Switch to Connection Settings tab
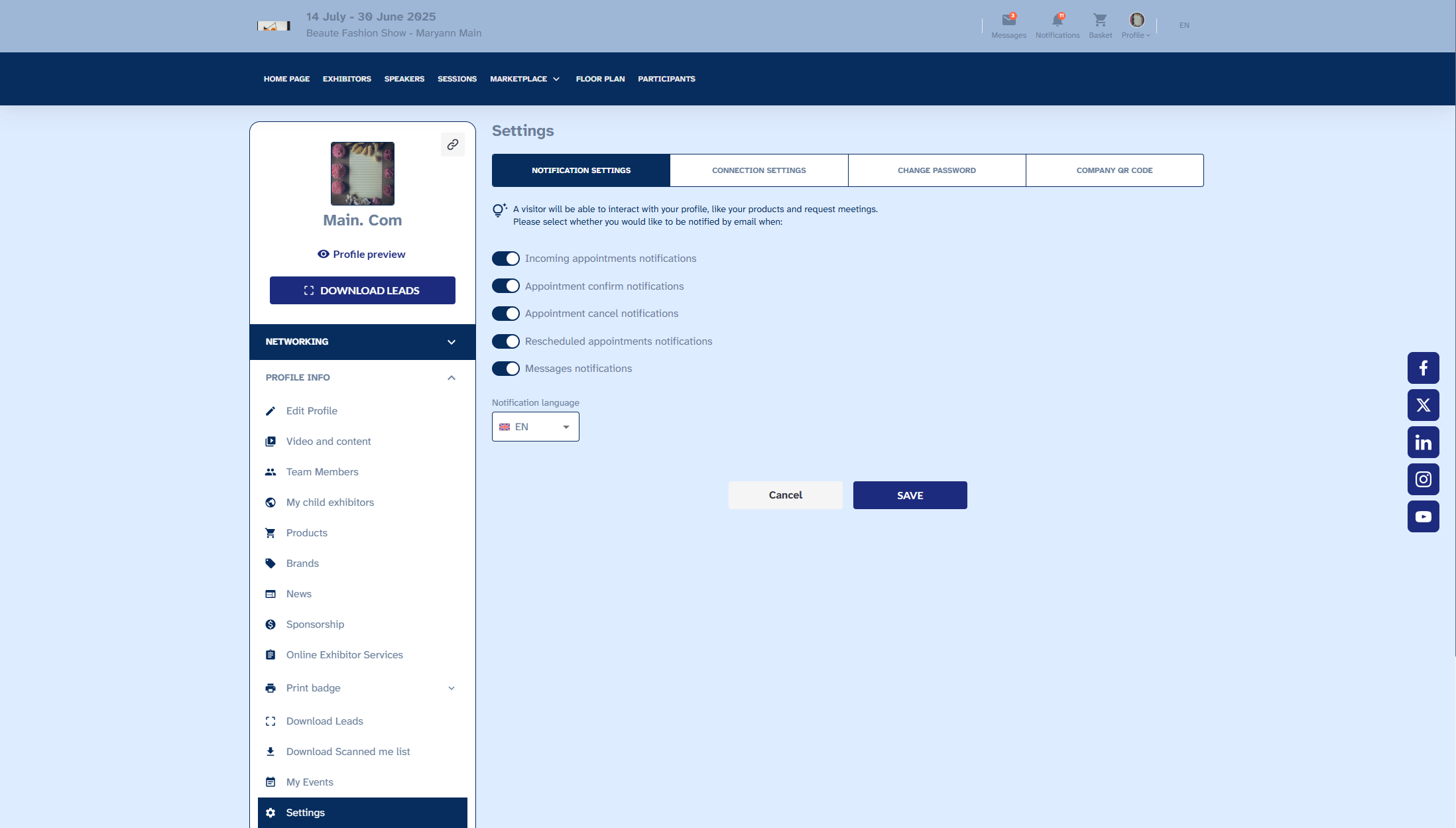Viewport: 1456px width, 828px height. pos(758,170)
